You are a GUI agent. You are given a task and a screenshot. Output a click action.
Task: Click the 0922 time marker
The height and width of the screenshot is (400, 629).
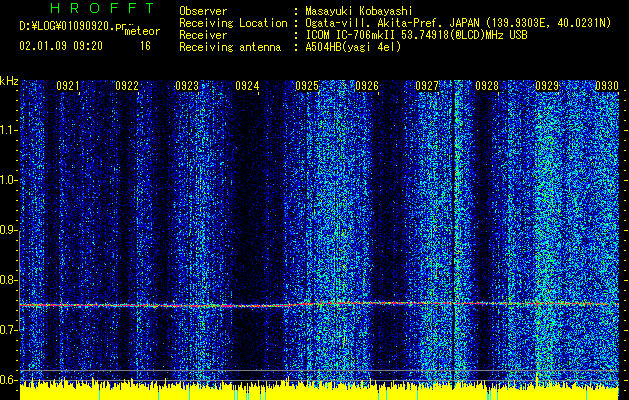(x=127, y=86)
